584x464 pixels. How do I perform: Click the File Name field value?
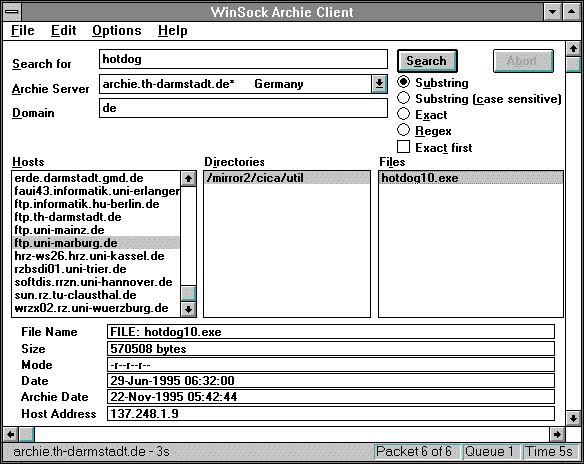tap(331, 332)
